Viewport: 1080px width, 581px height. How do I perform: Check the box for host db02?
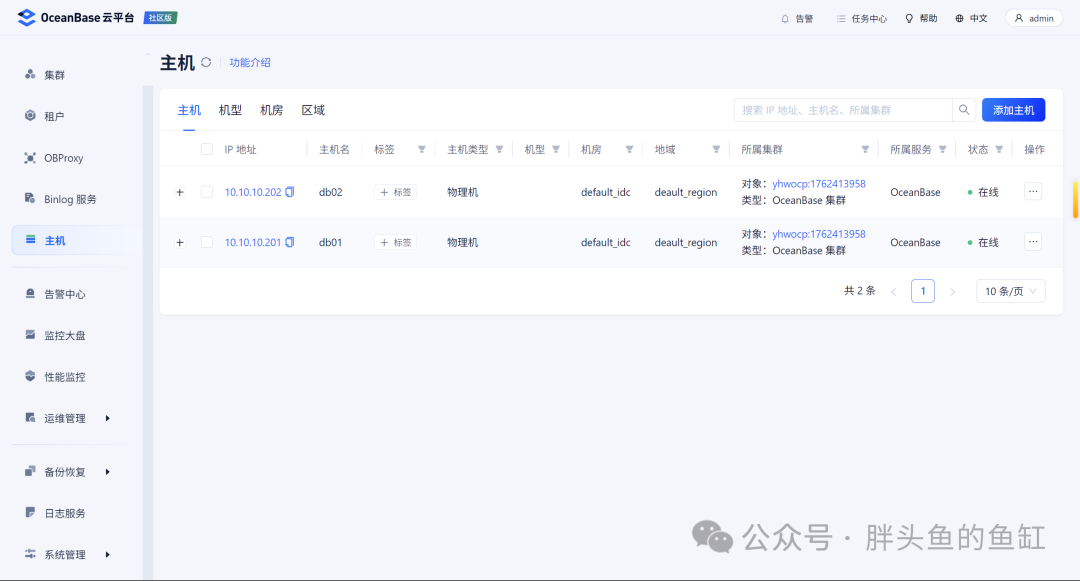click(x=207, y=192)
